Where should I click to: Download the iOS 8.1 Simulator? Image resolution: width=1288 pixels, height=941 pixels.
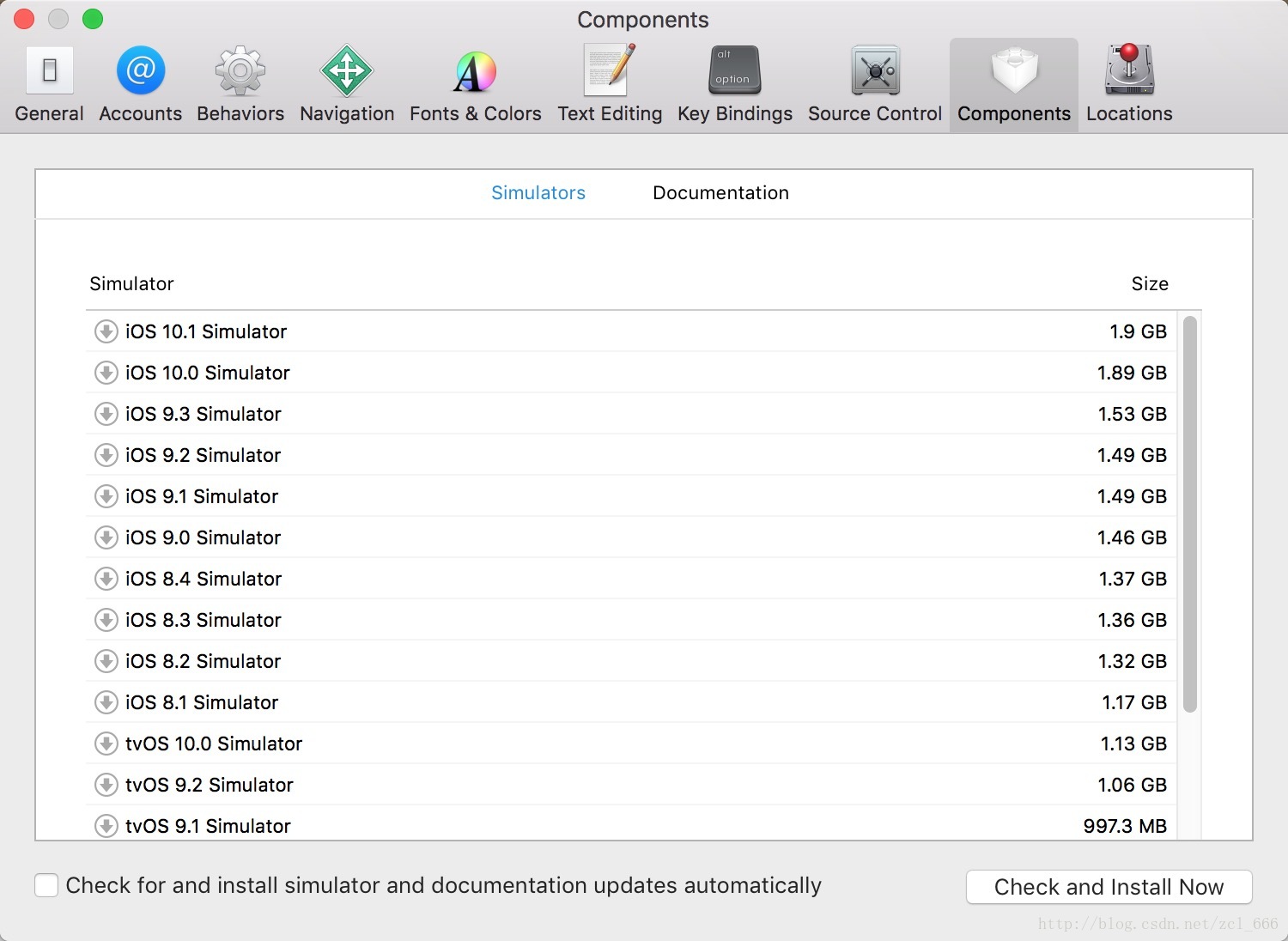point(106,702)
